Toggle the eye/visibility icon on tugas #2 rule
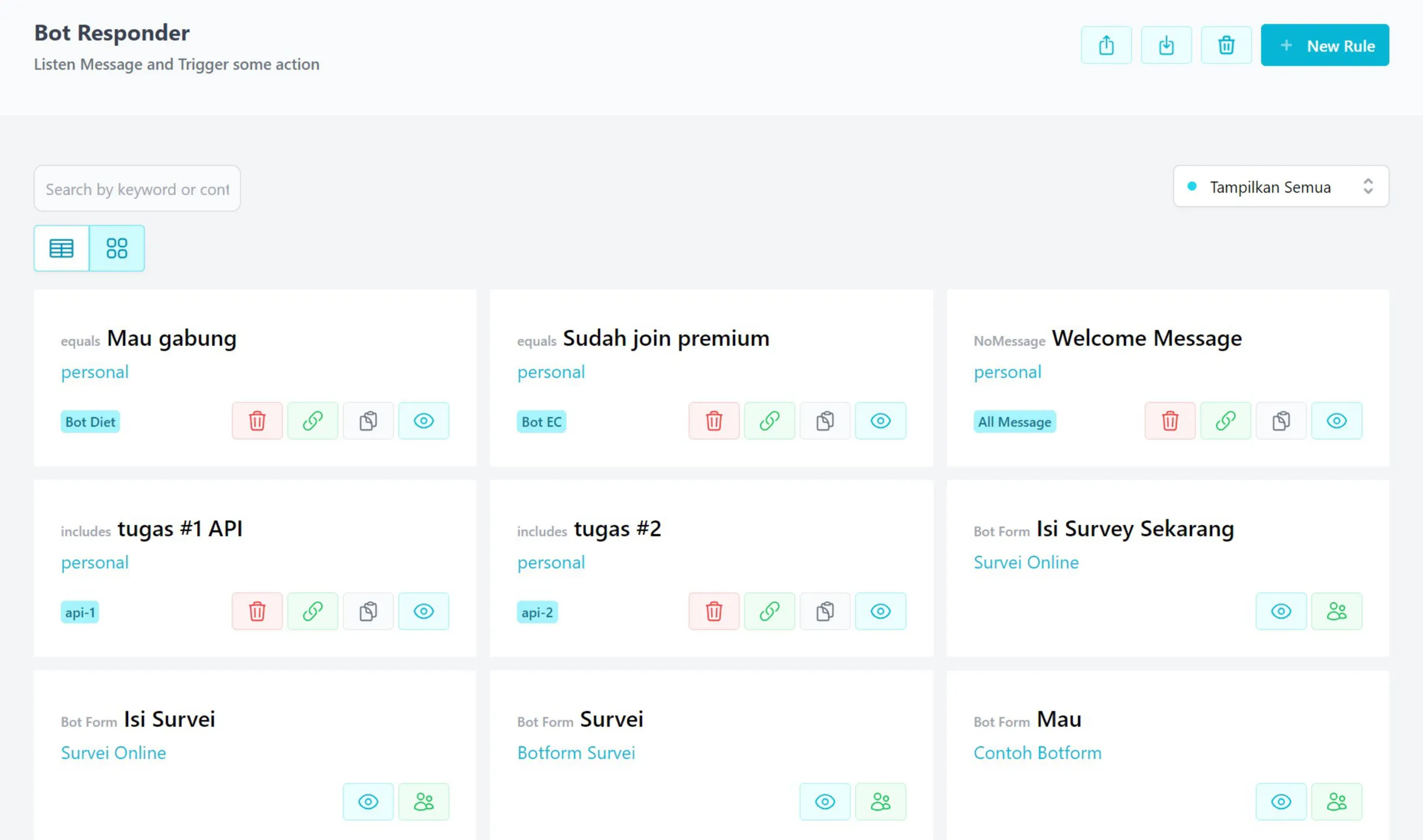1423x840 pixels. point(880,611)
